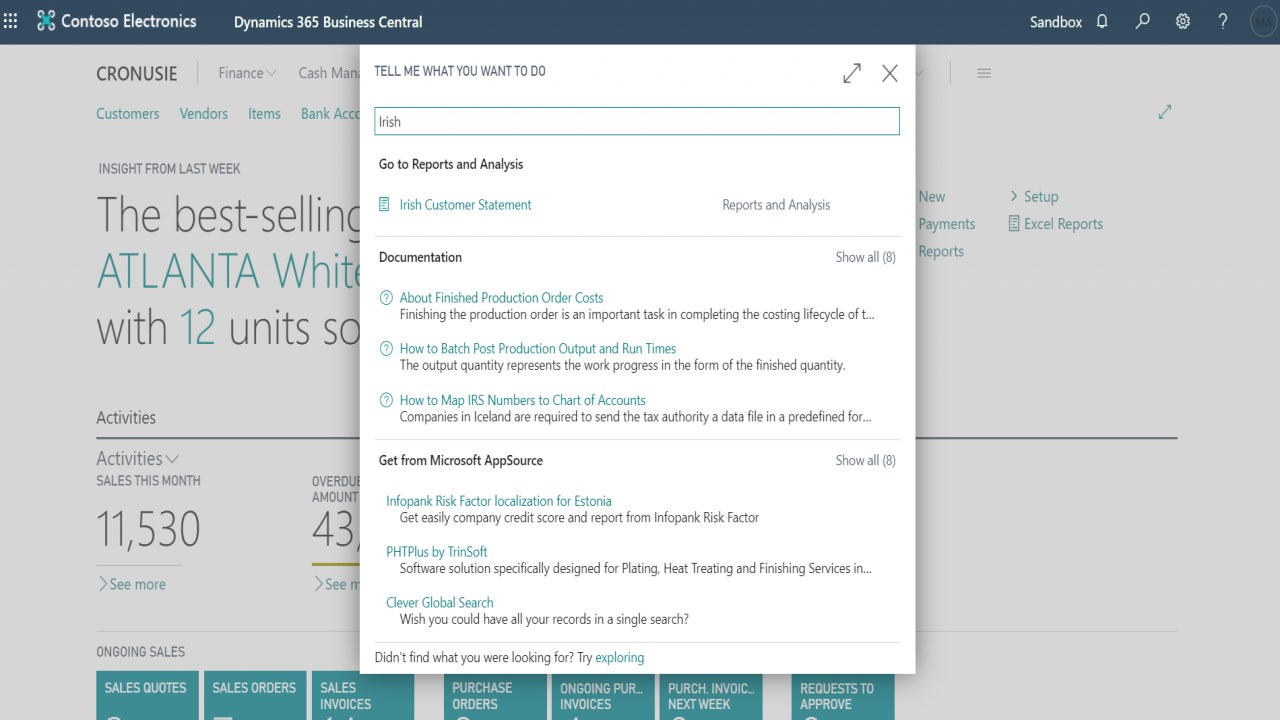The height and width of the screenshot is (720, 1280).
Task: Open the notifications bell
Action: [1102, 21]
